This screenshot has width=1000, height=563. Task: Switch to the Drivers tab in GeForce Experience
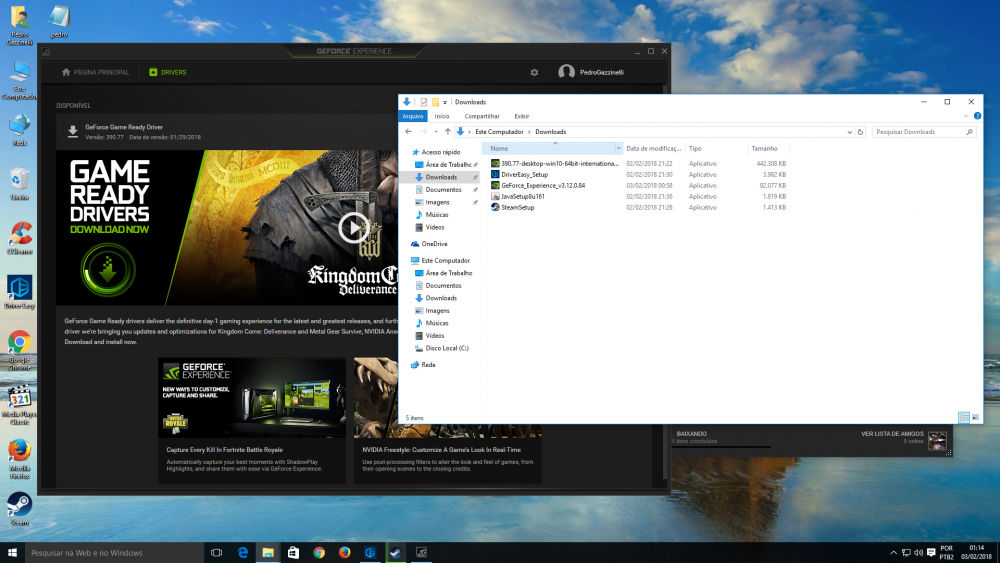(168, 73)
